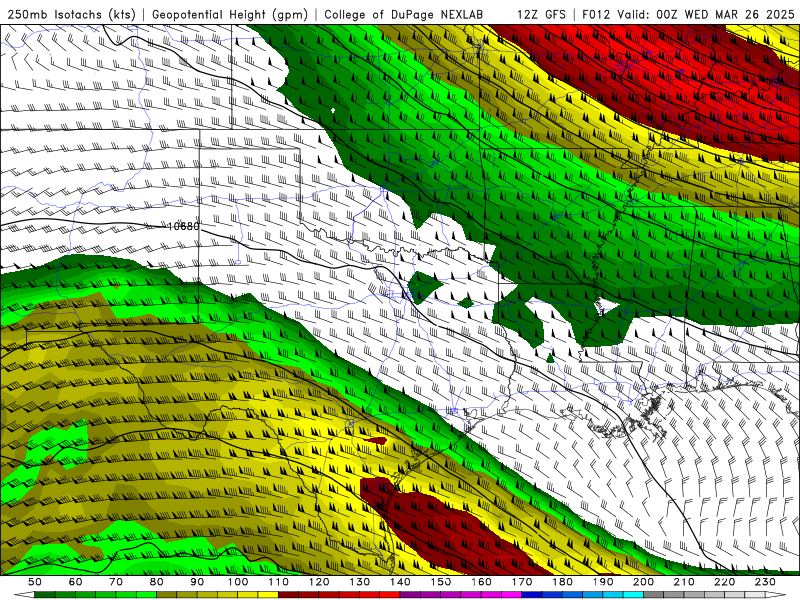Pick the darkest green swatch starting at 50
800x600 pixels.
tap(45, 595)
